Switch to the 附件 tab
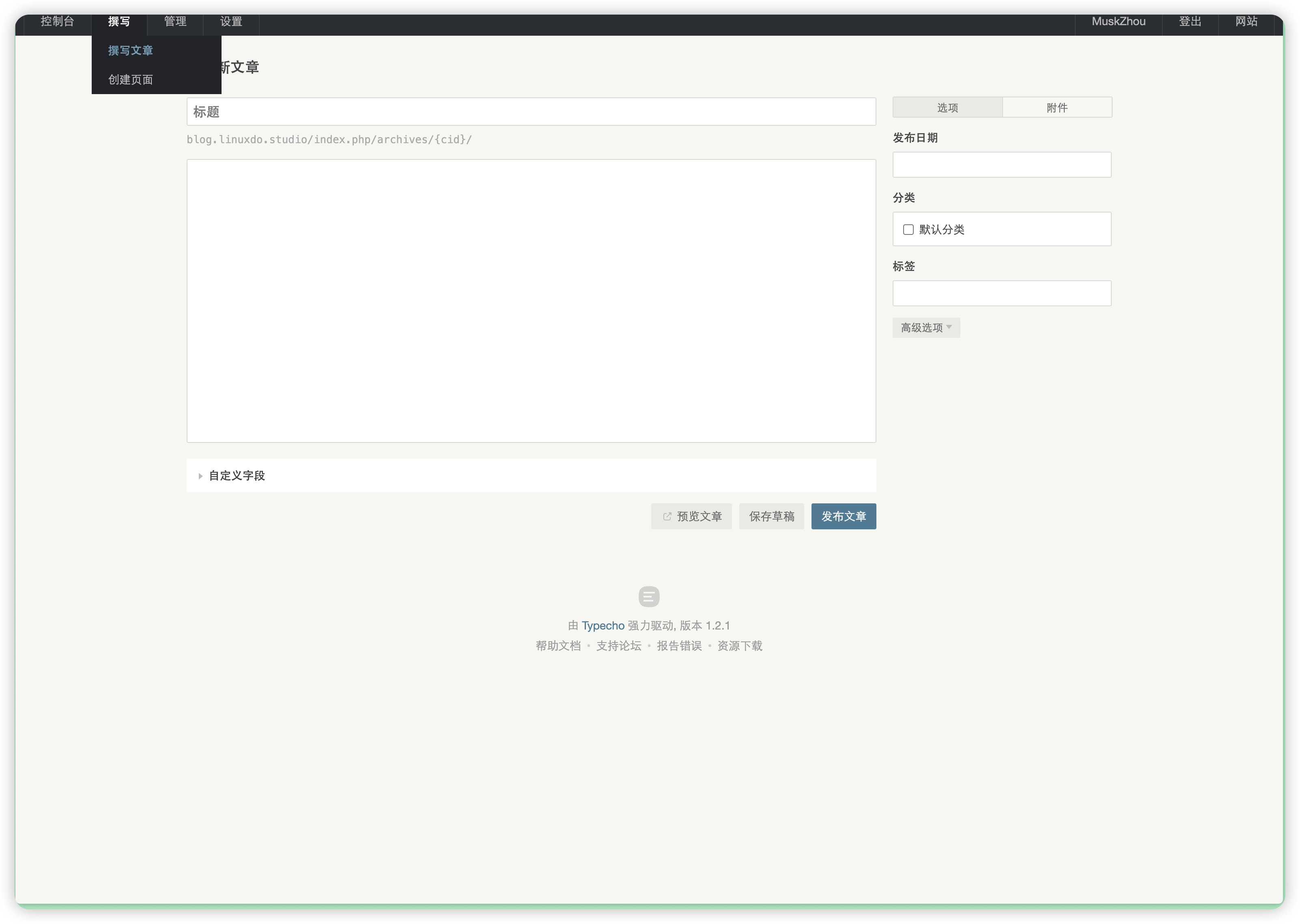Image resolution: width=1300 pixels, height=924 pixels. tap(1057, 107)
